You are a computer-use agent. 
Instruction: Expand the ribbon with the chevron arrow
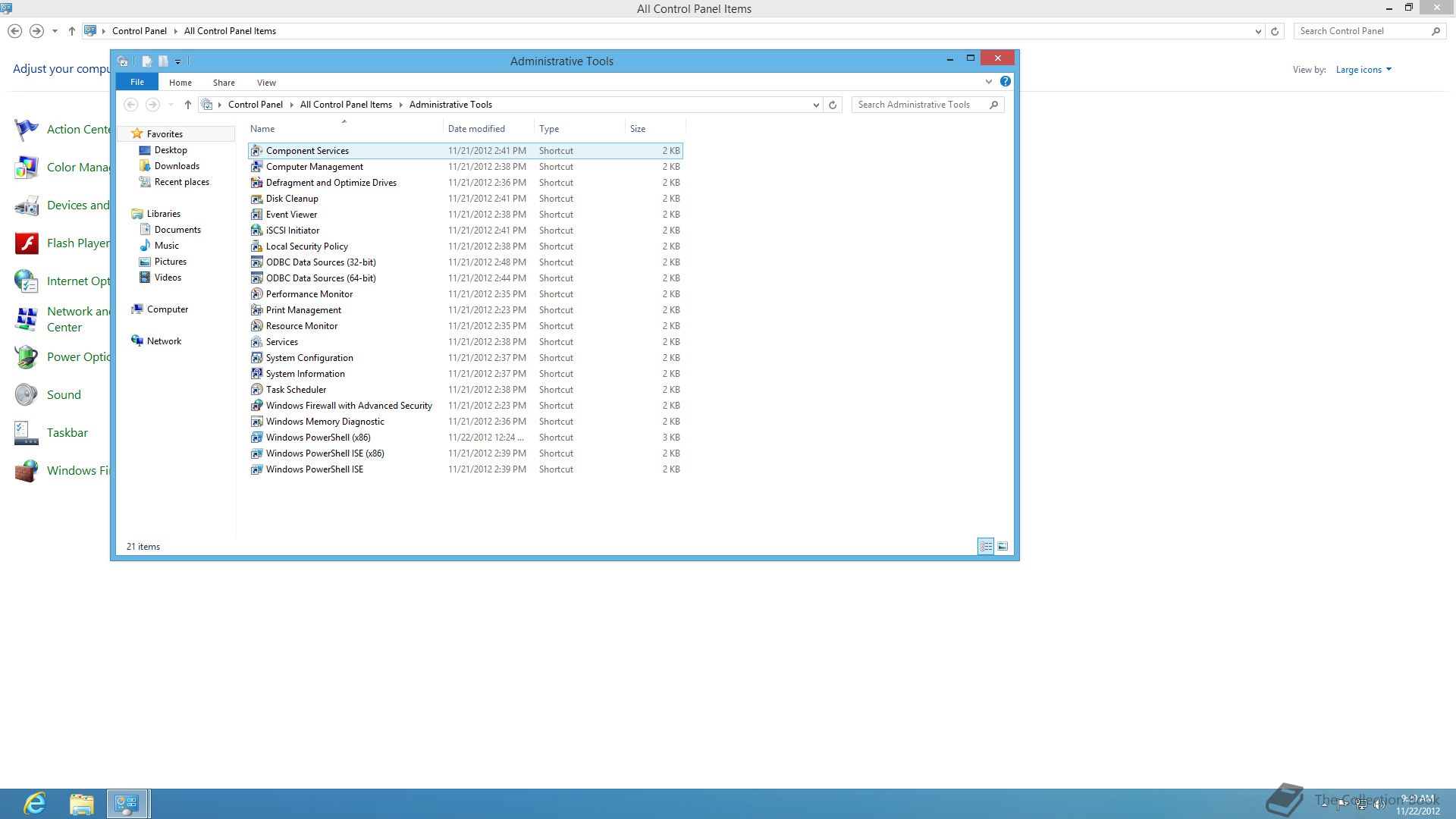(x=988, y=82)
